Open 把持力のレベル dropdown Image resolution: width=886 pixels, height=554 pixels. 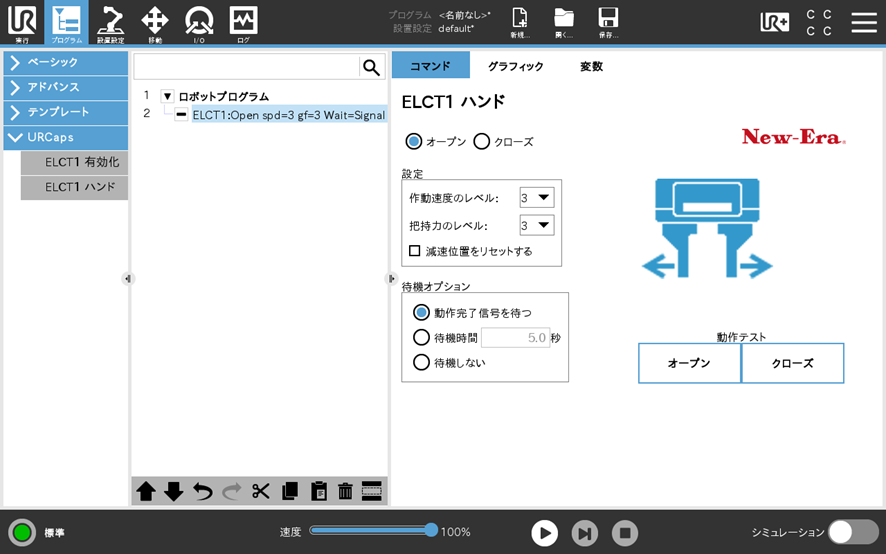point(537,226)
